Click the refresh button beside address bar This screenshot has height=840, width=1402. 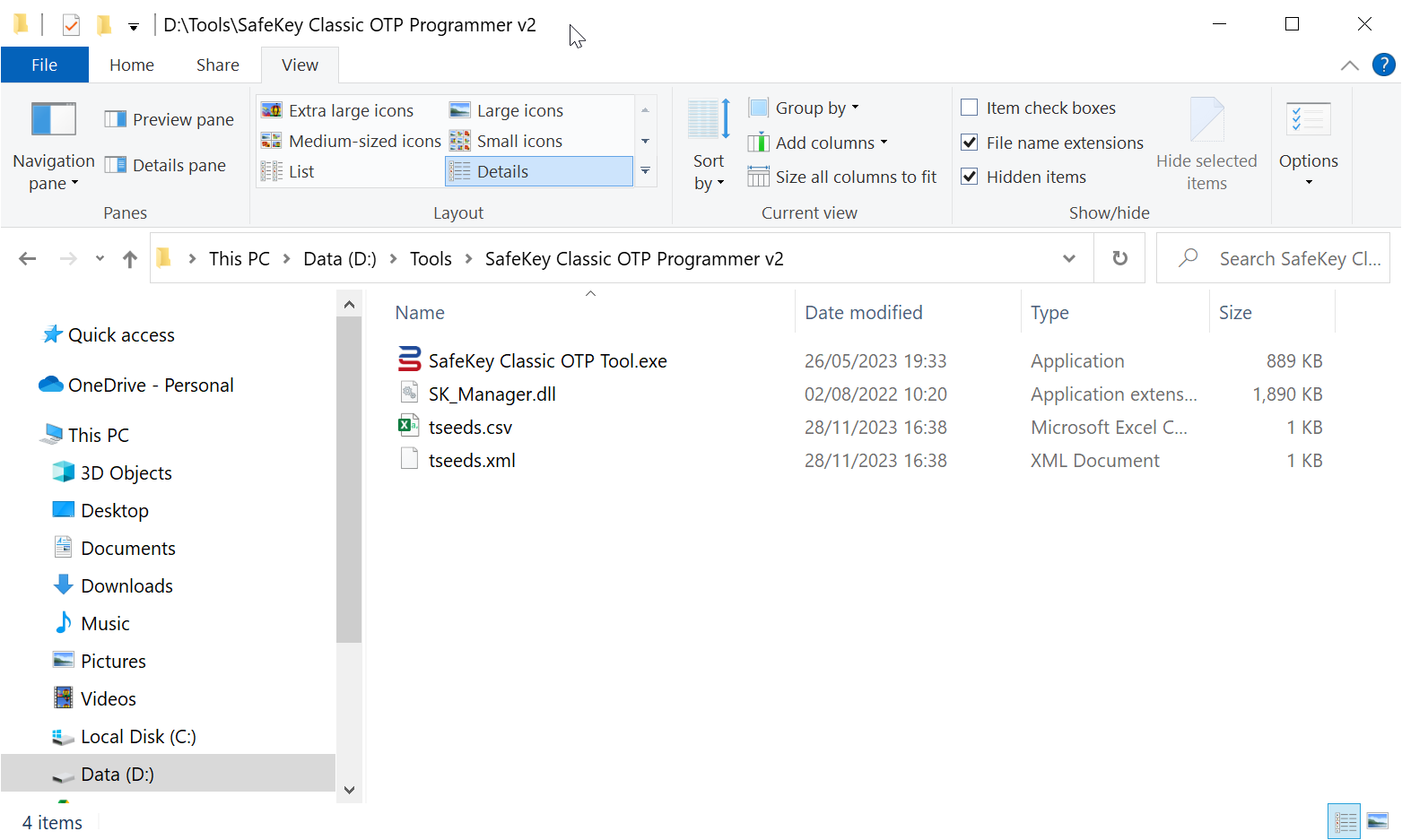pos(1119,258)
